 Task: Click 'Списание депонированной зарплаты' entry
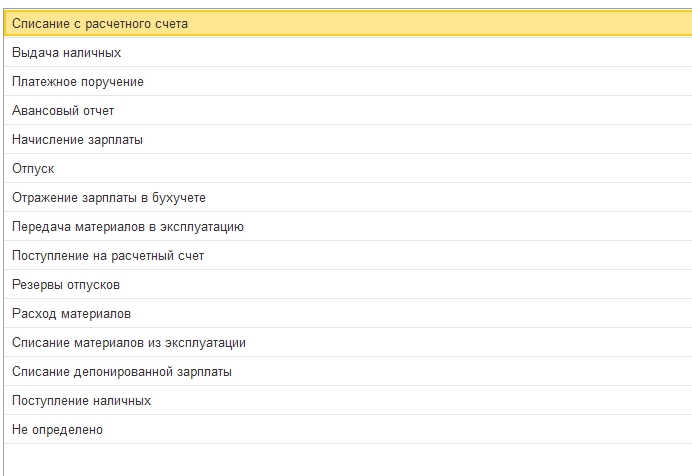pos(122,372)
